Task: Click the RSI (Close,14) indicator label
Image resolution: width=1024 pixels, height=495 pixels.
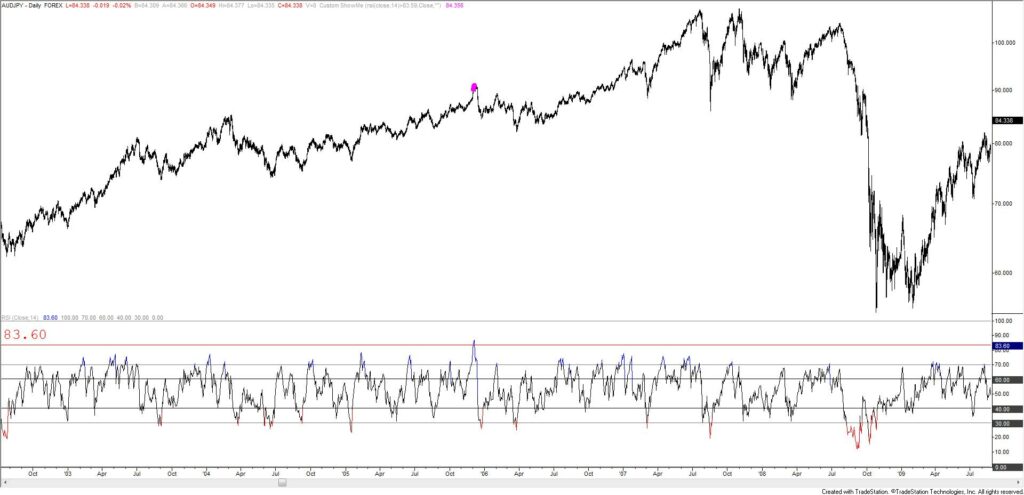Action: [x=20, y=317]
